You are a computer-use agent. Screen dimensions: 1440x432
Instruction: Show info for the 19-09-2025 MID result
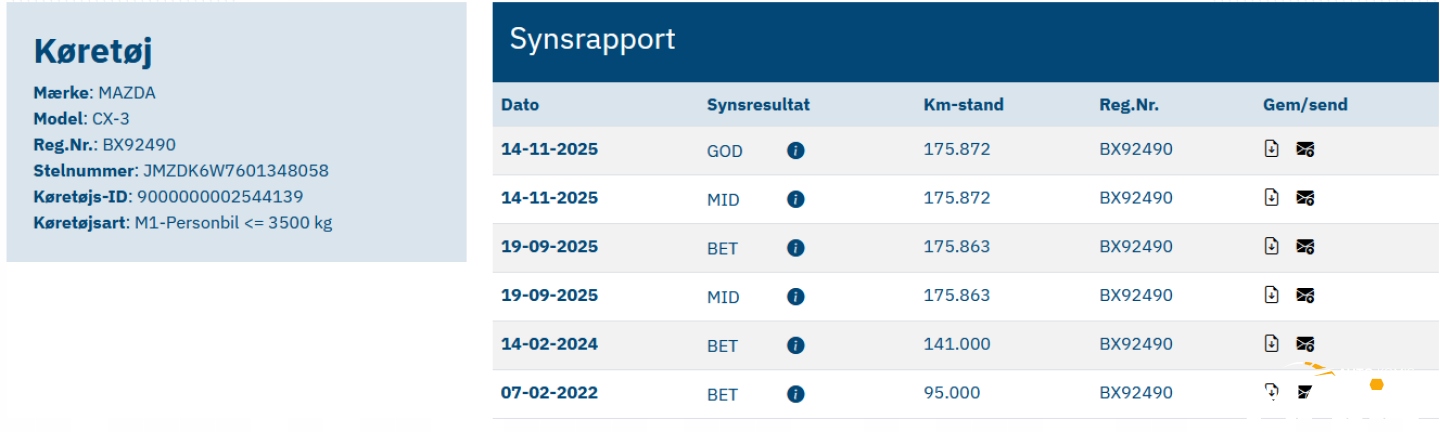[796, 297]
